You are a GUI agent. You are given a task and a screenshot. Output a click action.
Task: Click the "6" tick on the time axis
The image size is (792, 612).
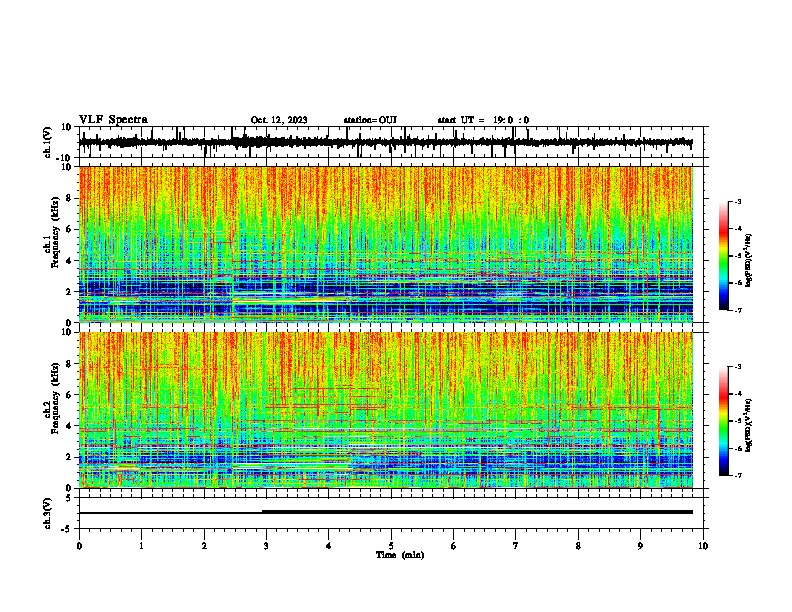[454, 546]
